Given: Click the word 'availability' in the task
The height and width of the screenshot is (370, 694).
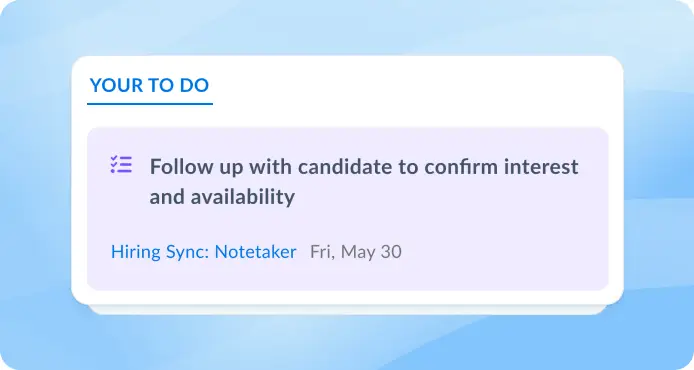Looking at the screenshot, I should (x=243, y=197).
